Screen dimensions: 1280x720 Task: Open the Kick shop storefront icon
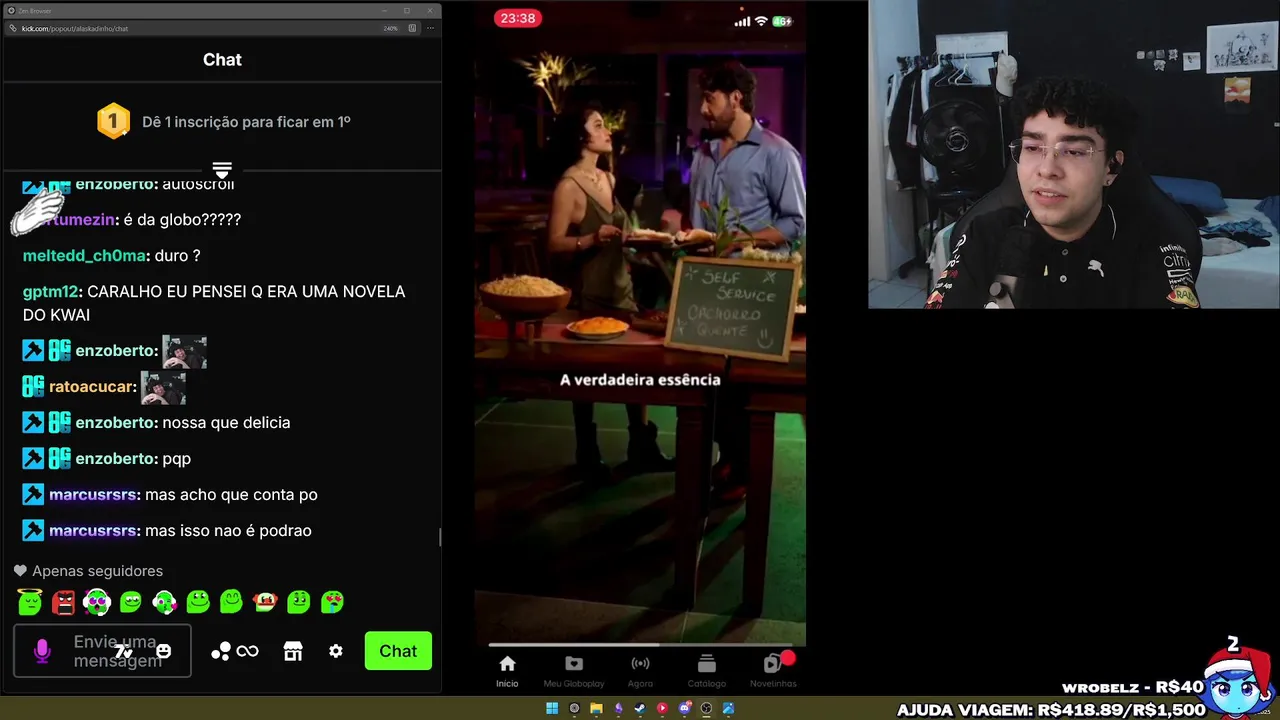click(x=293, y=651)
